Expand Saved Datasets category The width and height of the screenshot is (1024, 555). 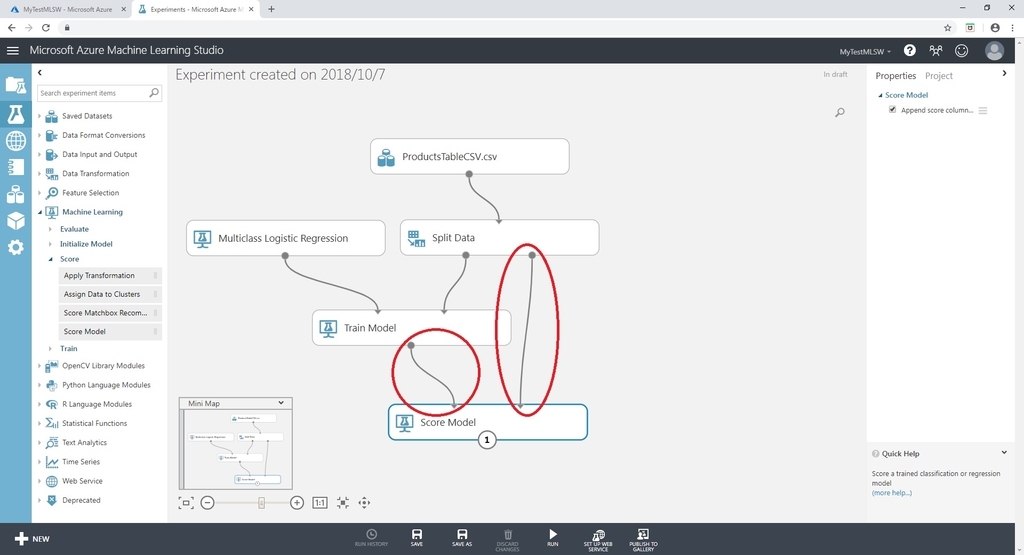pos(39,116)
